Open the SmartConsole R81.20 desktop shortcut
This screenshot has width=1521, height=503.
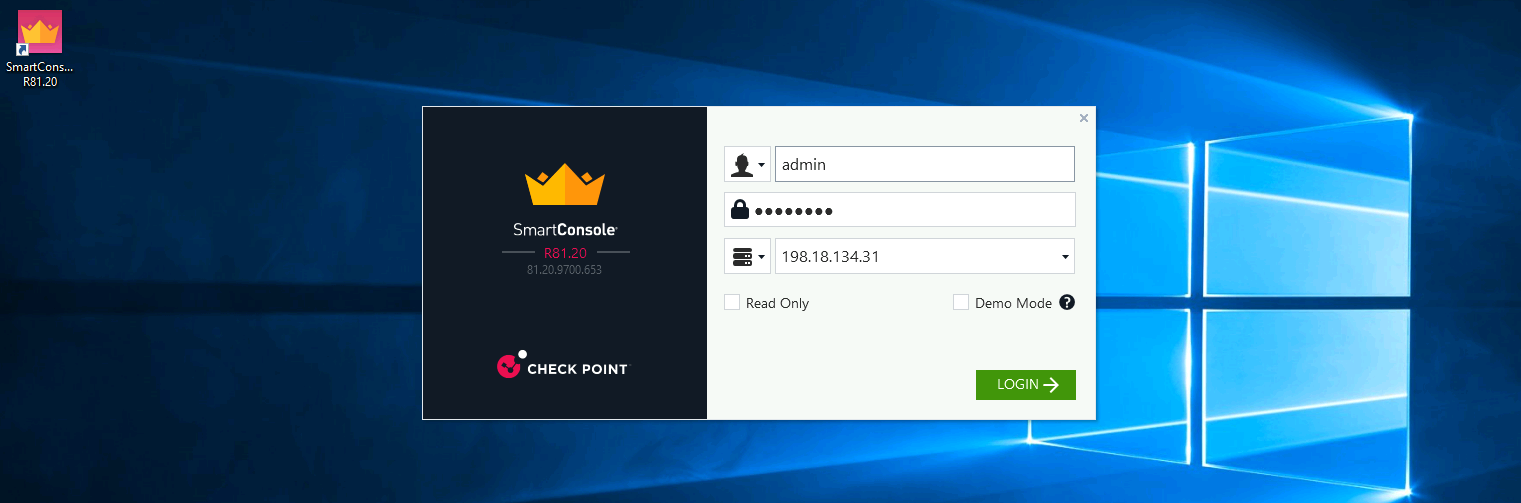(40, 35)
